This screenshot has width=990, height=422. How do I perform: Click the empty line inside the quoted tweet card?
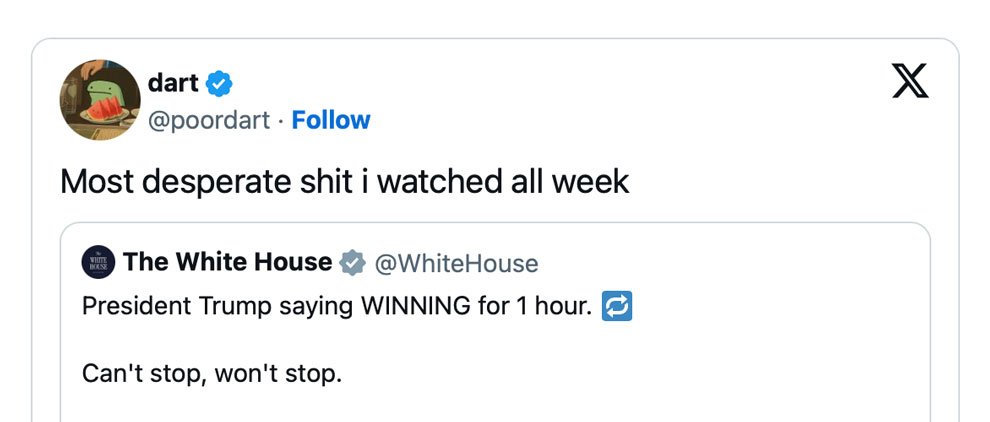495,341
